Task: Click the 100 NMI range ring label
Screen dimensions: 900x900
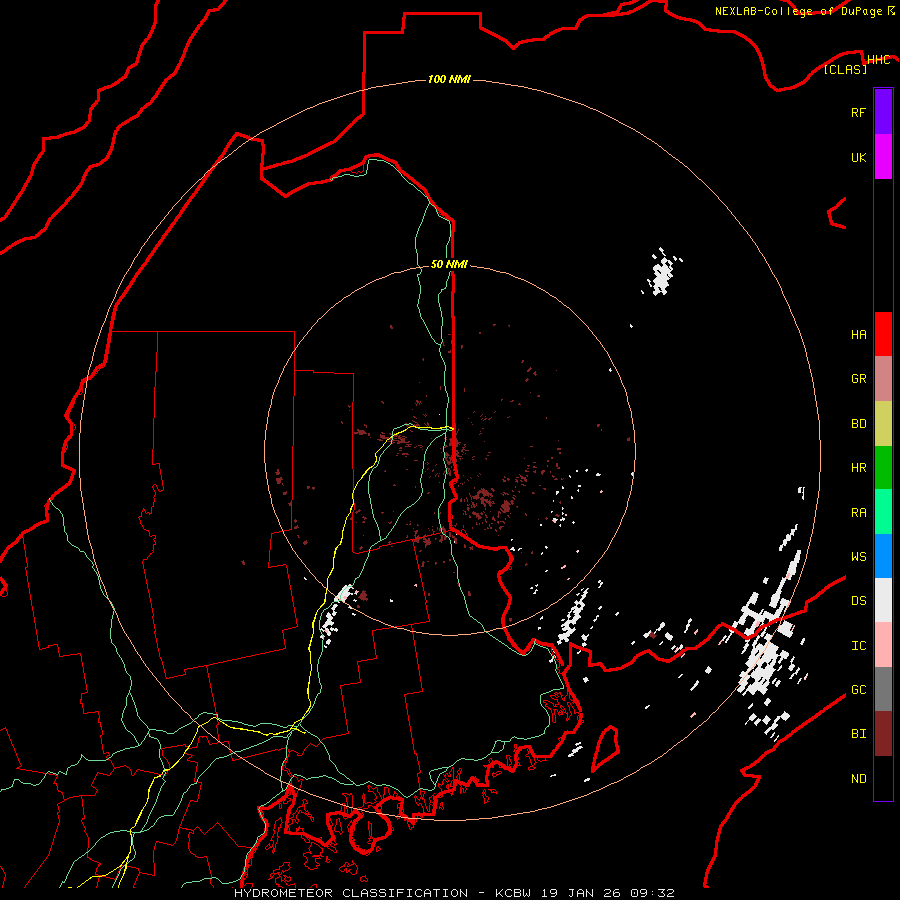Action: [x=449, y=79]
